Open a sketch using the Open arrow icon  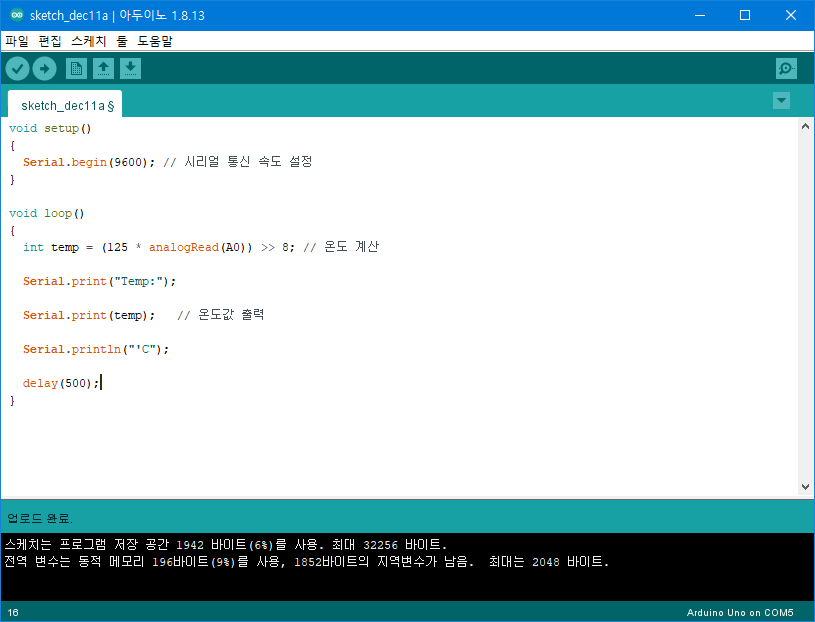click(x=103, y=69)
